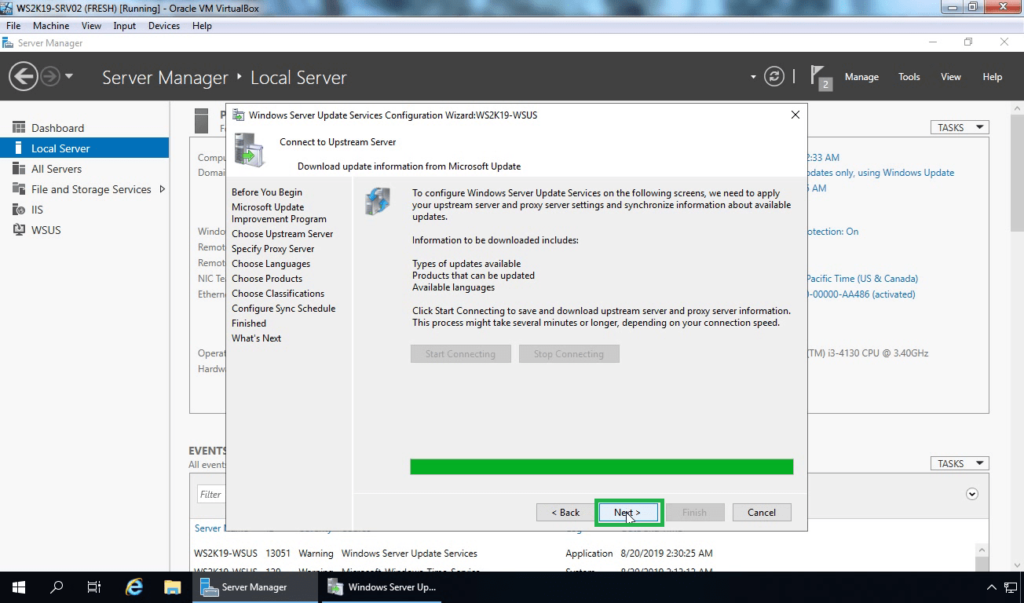The width and height of the screenshot is (1024, 603).
Task: Select Local Server in the sidebar
Action: click(84, 148)
